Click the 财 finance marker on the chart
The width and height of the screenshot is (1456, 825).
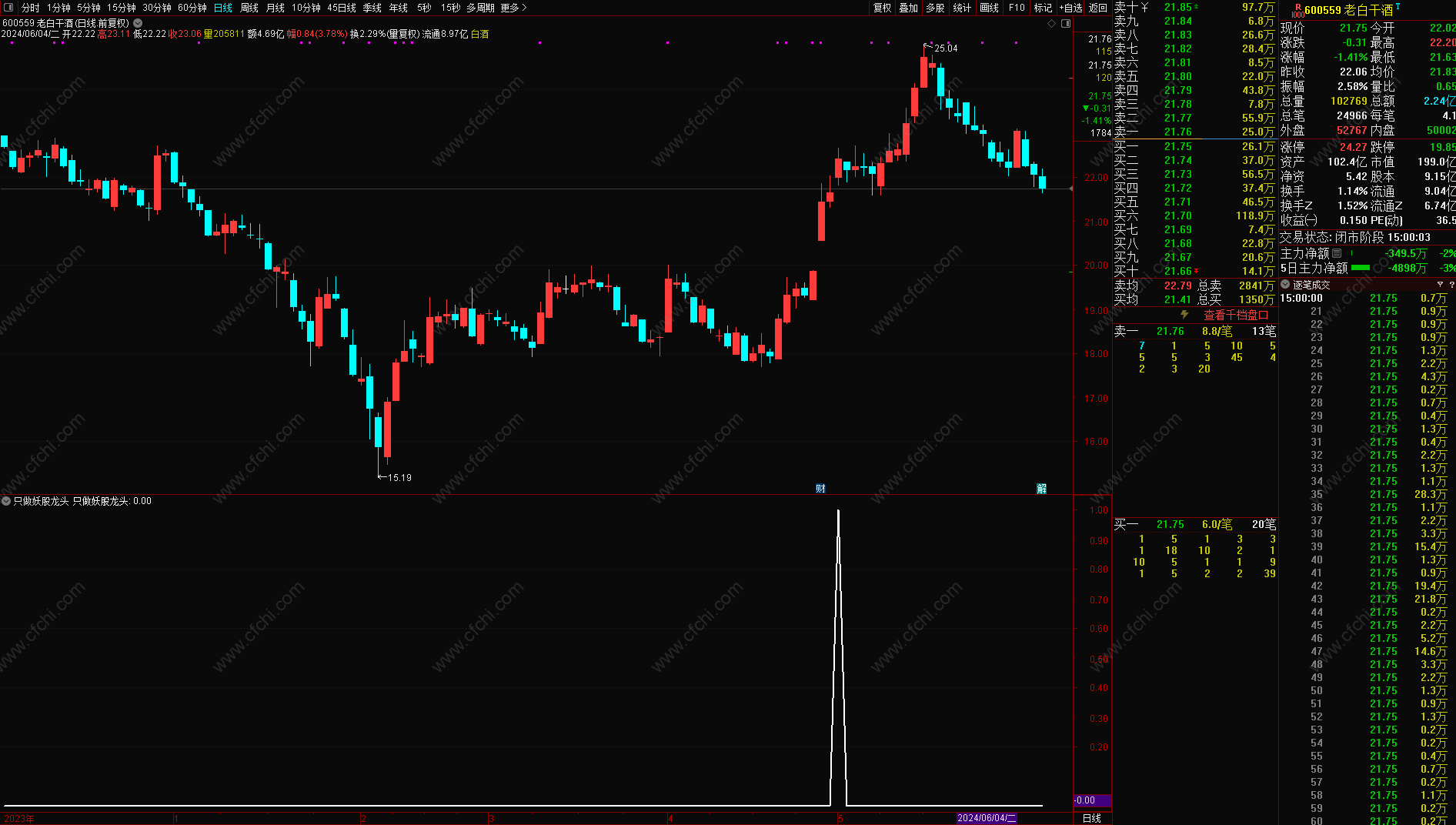pyautogui.click(x=820, y=488)
